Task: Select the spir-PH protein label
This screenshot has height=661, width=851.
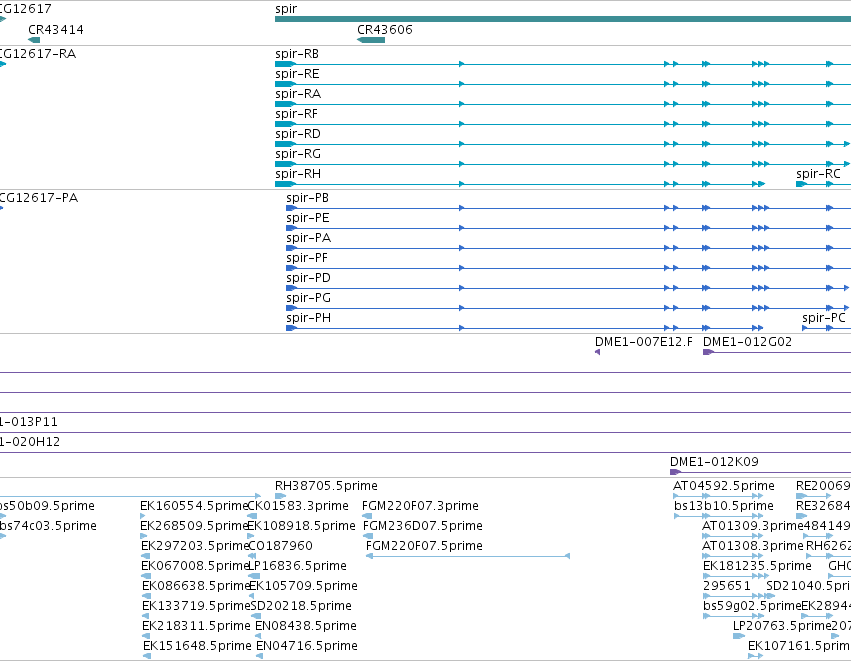Action: 308,318
